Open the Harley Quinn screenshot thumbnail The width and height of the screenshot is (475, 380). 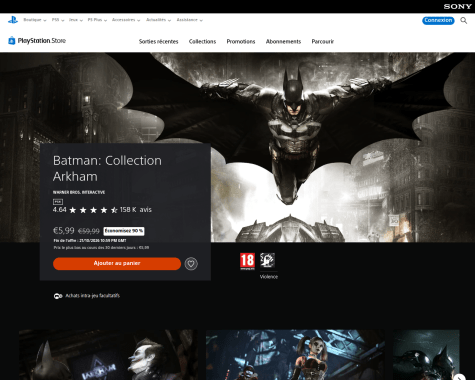[x=295, y=355]
